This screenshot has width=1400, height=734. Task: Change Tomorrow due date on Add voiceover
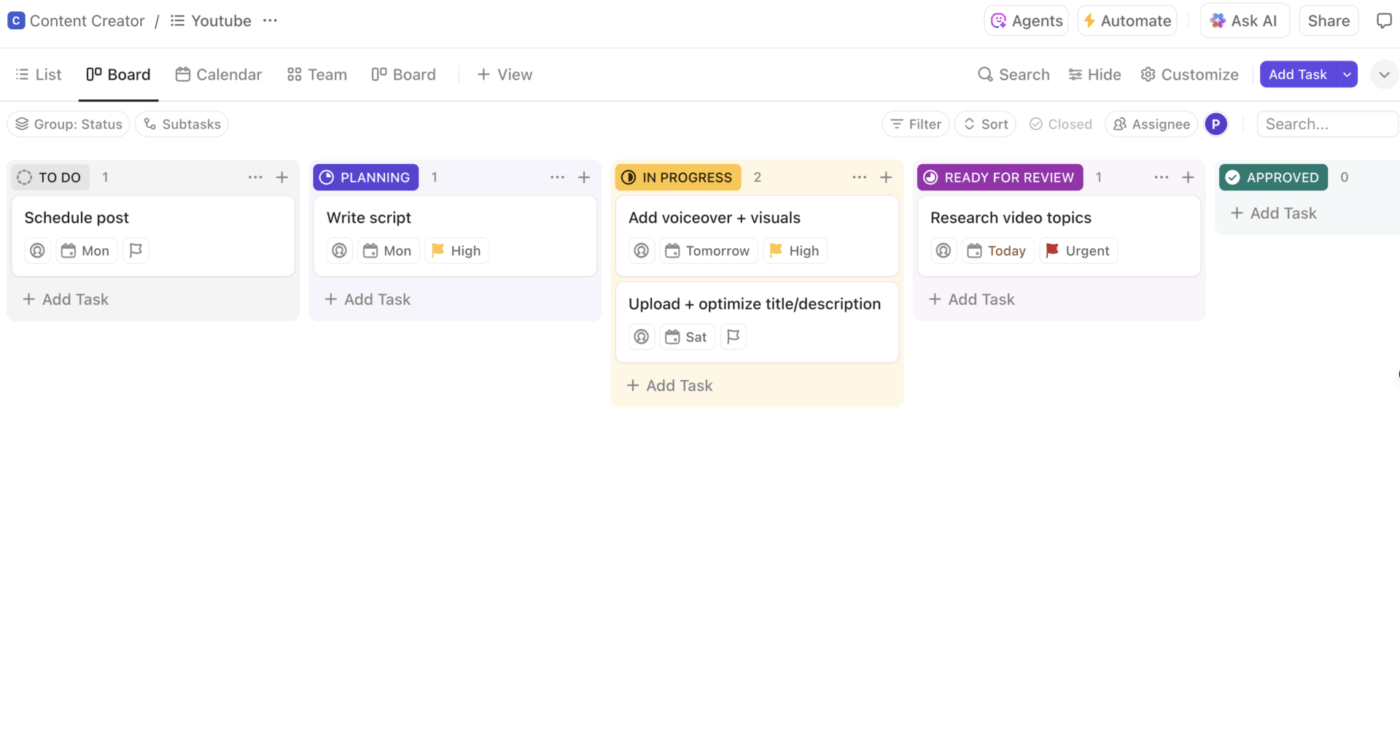click(708, 251)
